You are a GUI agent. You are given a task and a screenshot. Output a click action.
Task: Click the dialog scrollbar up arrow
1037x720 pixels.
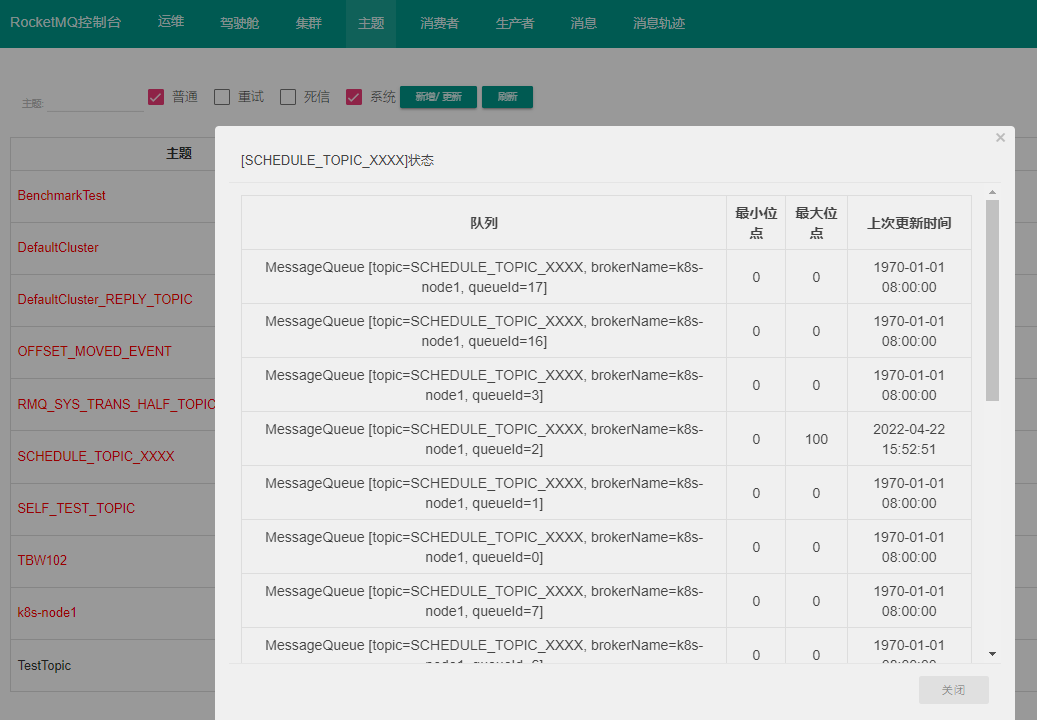pos(992,192)
